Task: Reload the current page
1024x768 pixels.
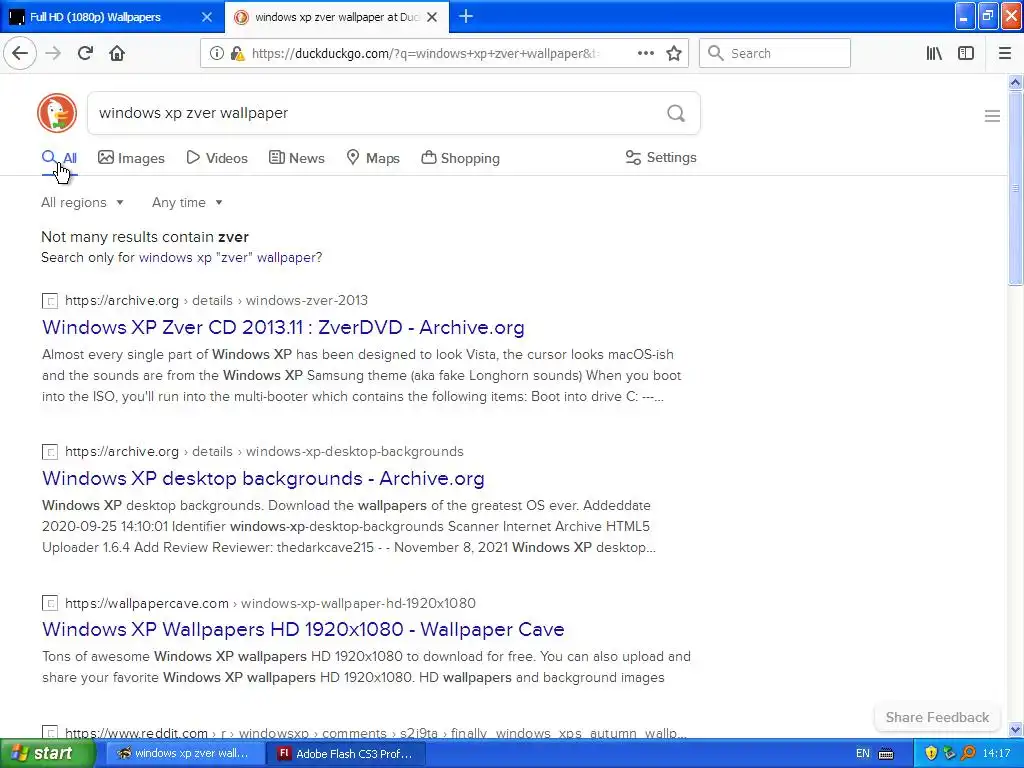Action: click(x=86, y=53)
